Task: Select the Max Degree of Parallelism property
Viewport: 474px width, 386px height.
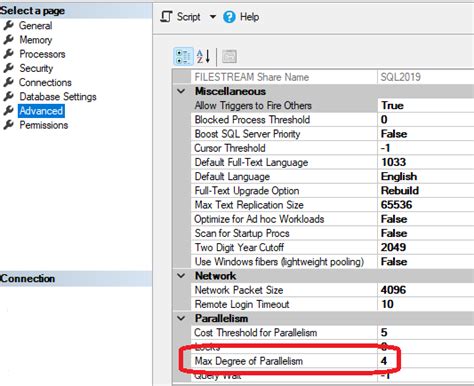Action: [249, 361]
